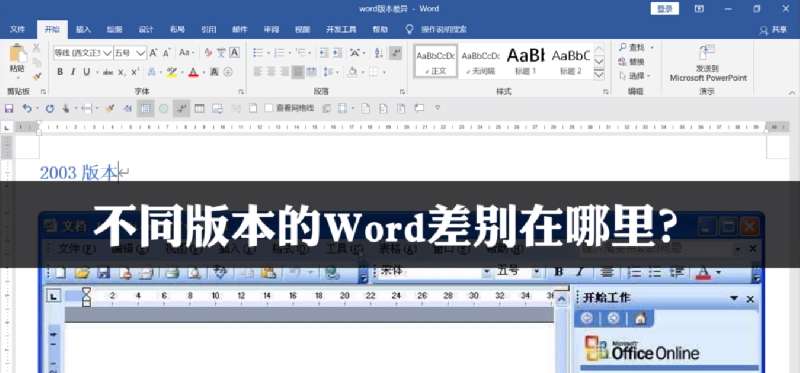Click the Find (查找) button
This screenshot has height=373, width=800.
coord(632,47)
